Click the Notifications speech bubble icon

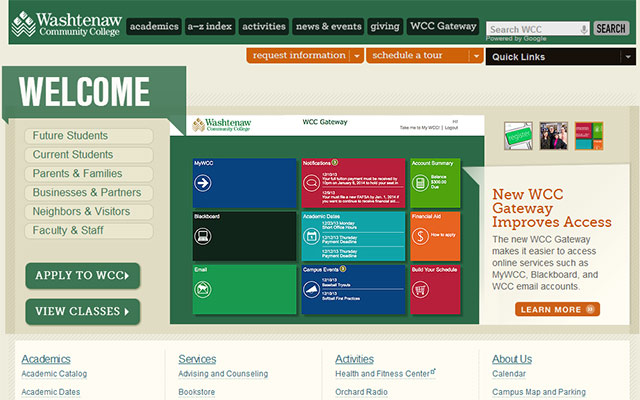(311, 183)
